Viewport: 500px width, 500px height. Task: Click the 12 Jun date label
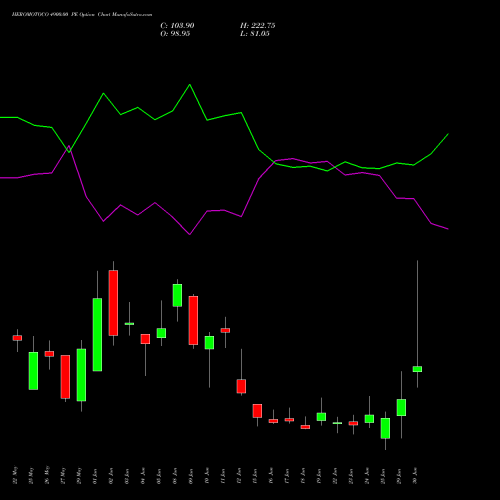tap(240, 476)
